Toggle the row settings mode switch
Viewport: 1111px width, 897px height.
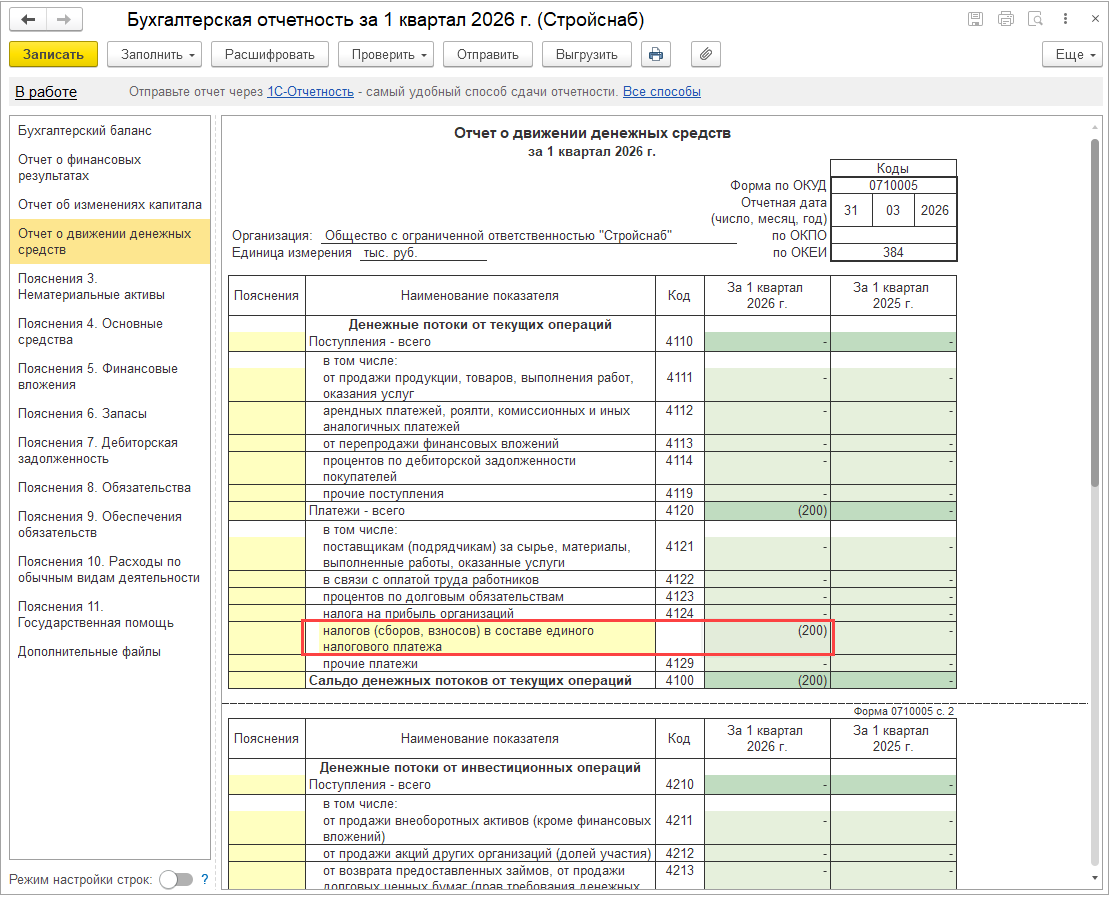click(x=176, y=880)
